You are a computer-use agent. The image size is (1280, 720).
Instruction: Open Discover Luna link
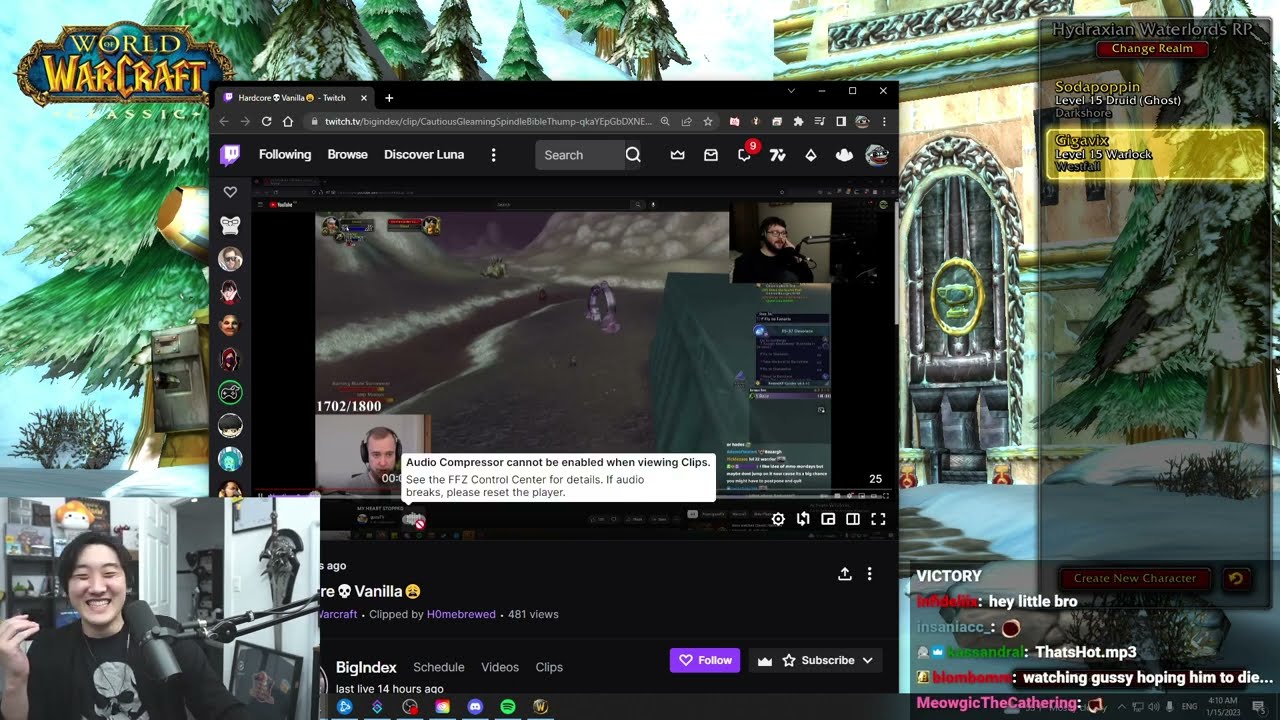click(x=424, y=155)
